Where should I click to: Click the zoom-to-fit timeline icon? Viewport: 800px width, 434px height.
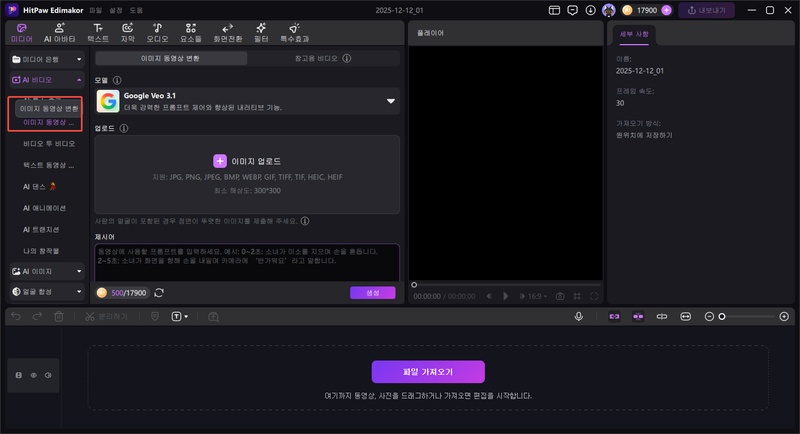[x=686, y=317]
